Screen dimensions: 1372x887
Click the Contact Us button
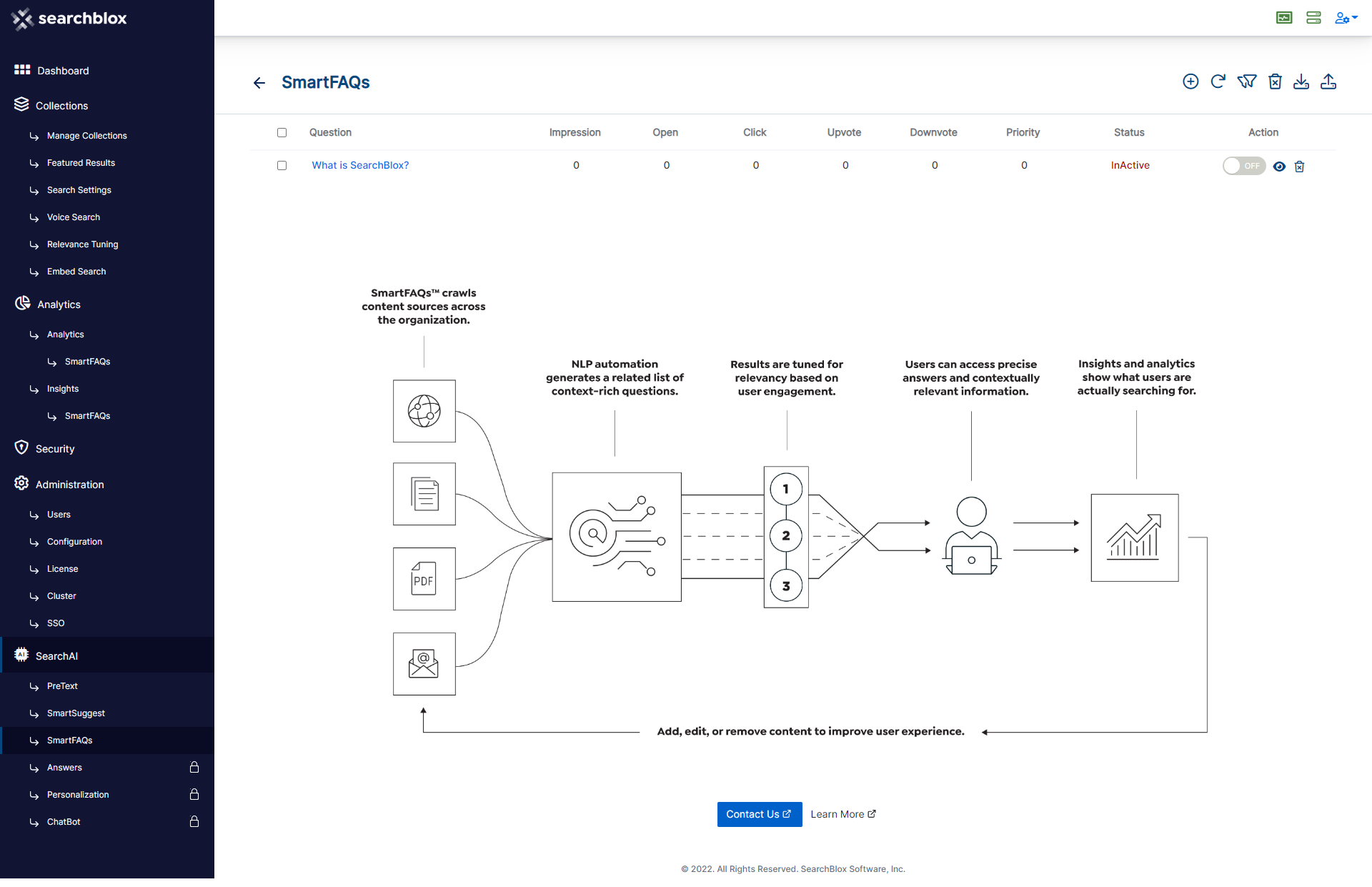point(759,814)
